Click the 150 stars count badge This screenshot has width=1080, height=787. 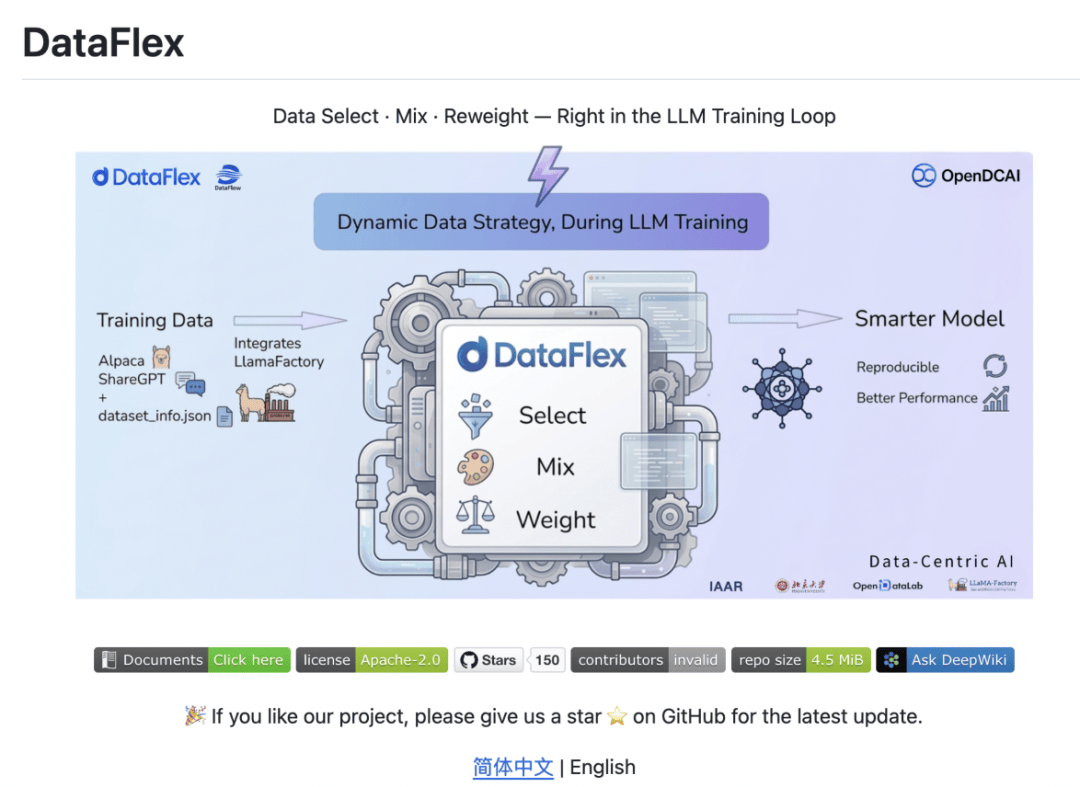[x=548, y=660]
